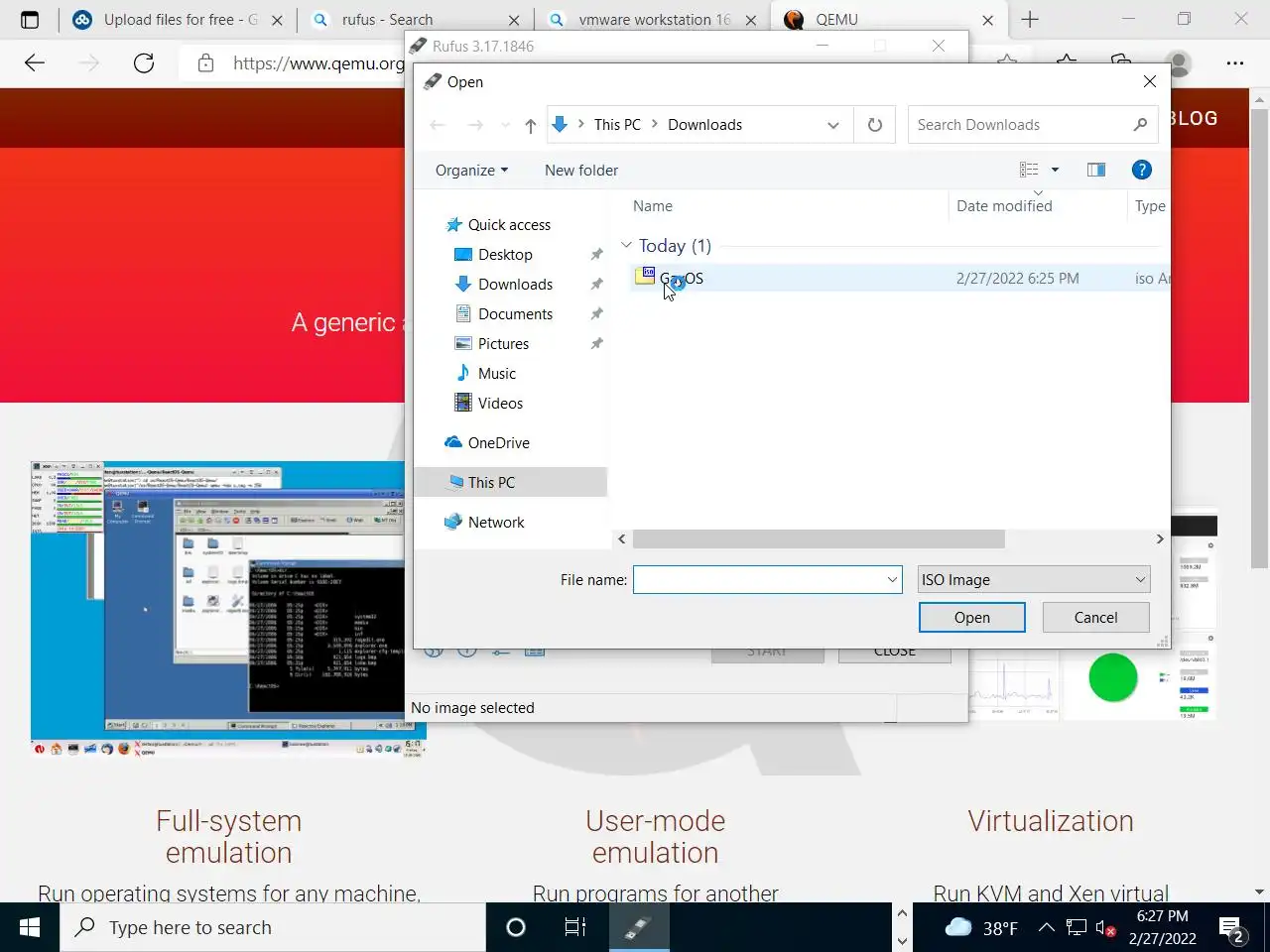This screenshot has height=952, width=1270.
Task: Click the Open button
Action: tap(972, 618)
